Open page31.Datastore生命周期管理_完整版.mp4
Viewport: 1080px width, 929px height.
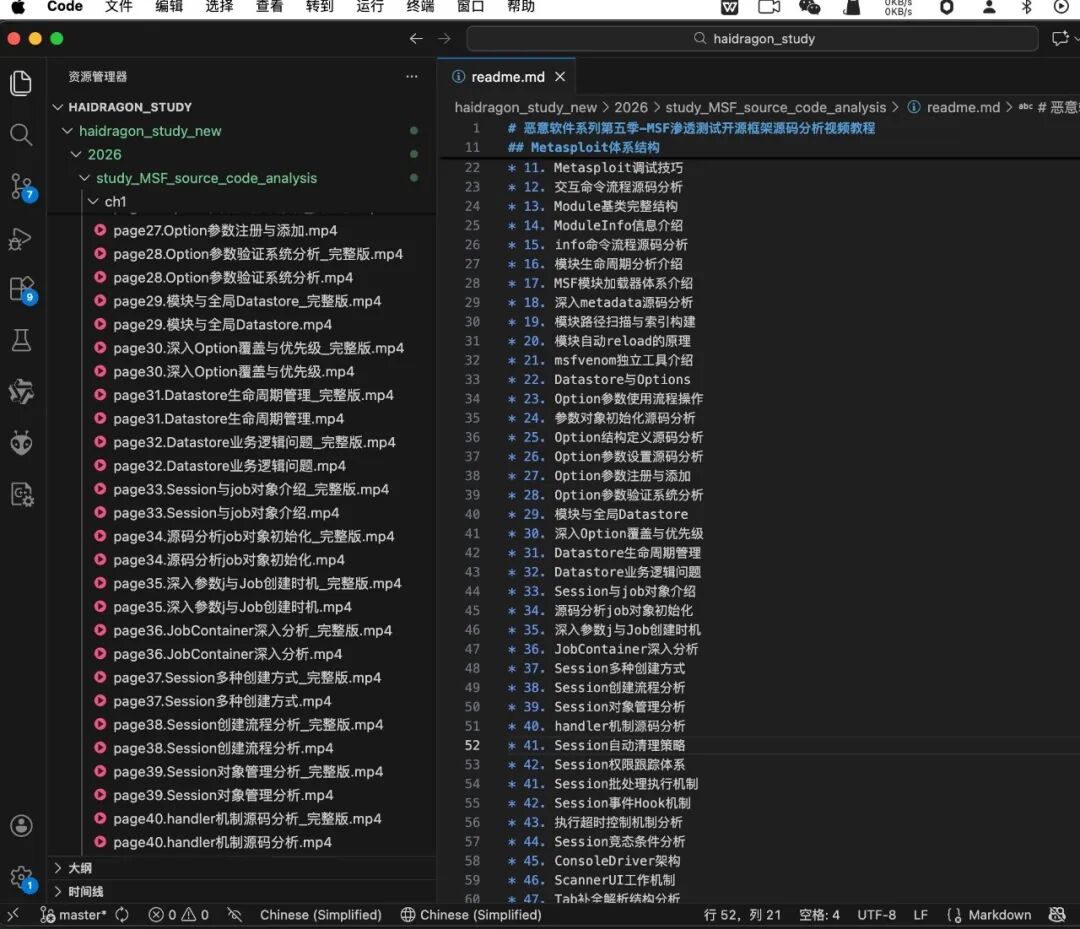(x=253, y=395)
